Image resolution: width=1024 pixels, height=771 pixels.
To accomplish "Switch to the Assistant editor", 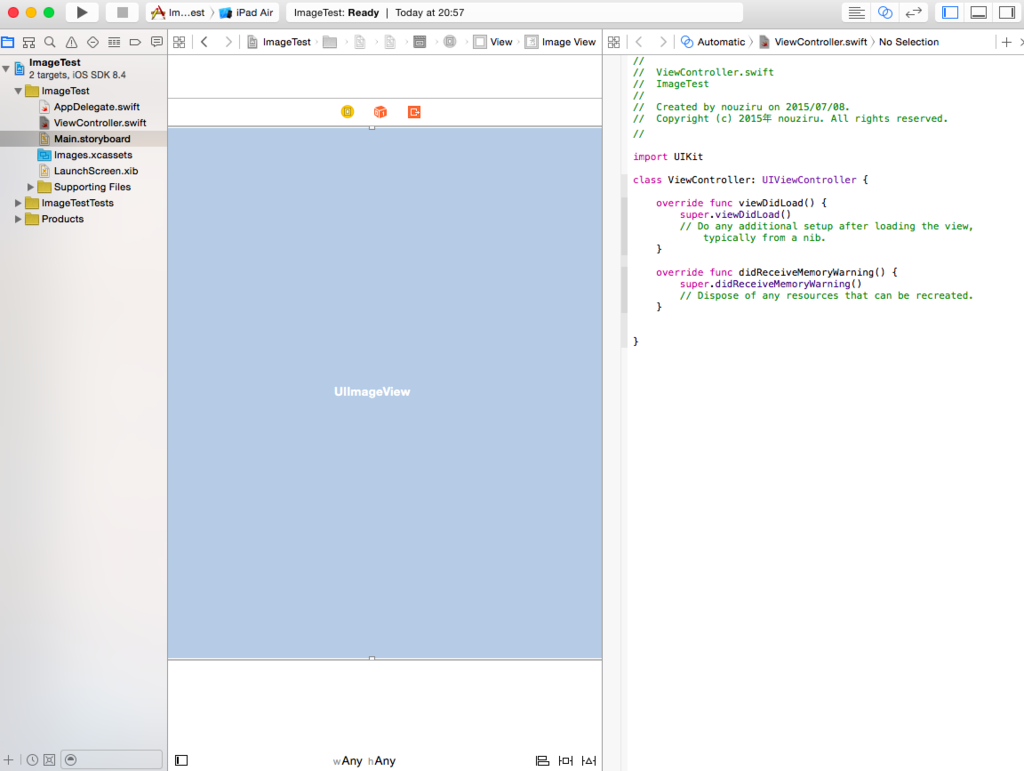I will [885, 12].
